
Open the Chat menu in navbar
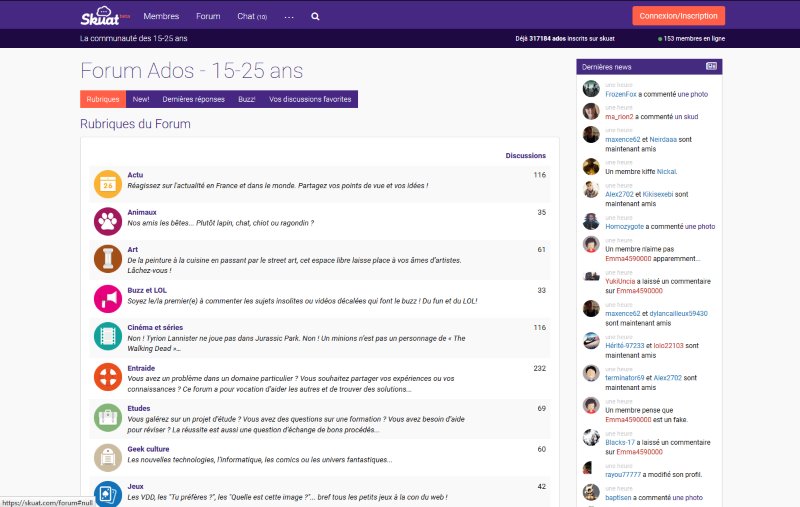click(x=251, y=17)
